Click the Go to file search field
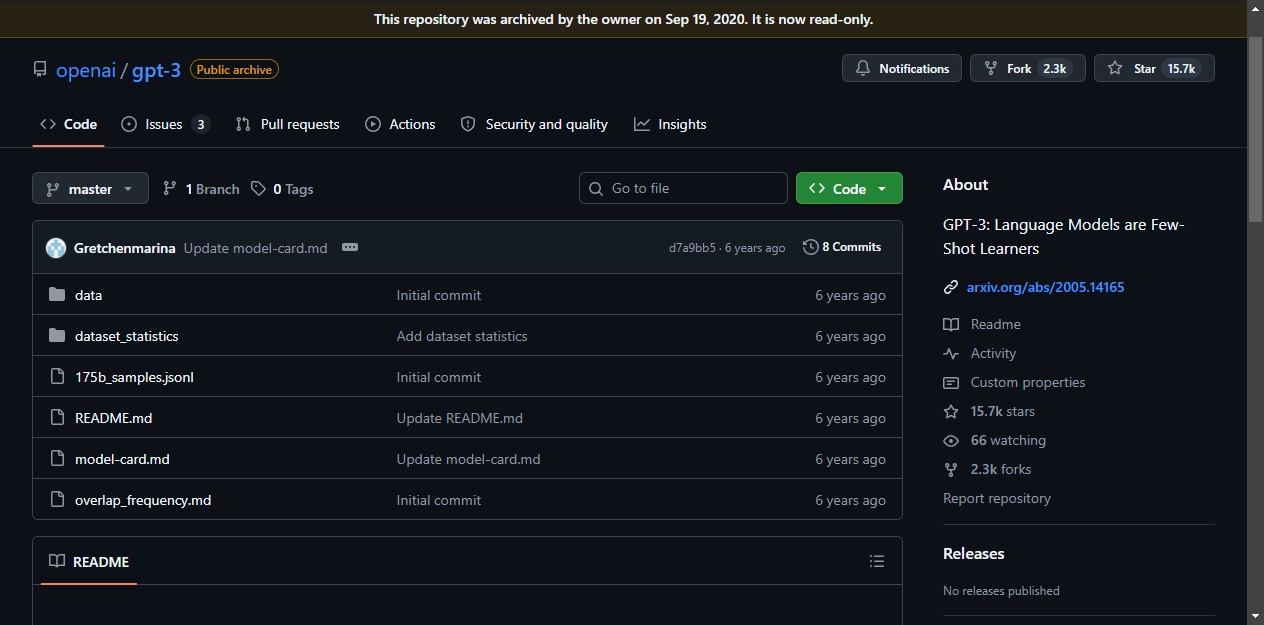Screen dimensions: 1264x625 pyautogui.click(x=683, y=188)
